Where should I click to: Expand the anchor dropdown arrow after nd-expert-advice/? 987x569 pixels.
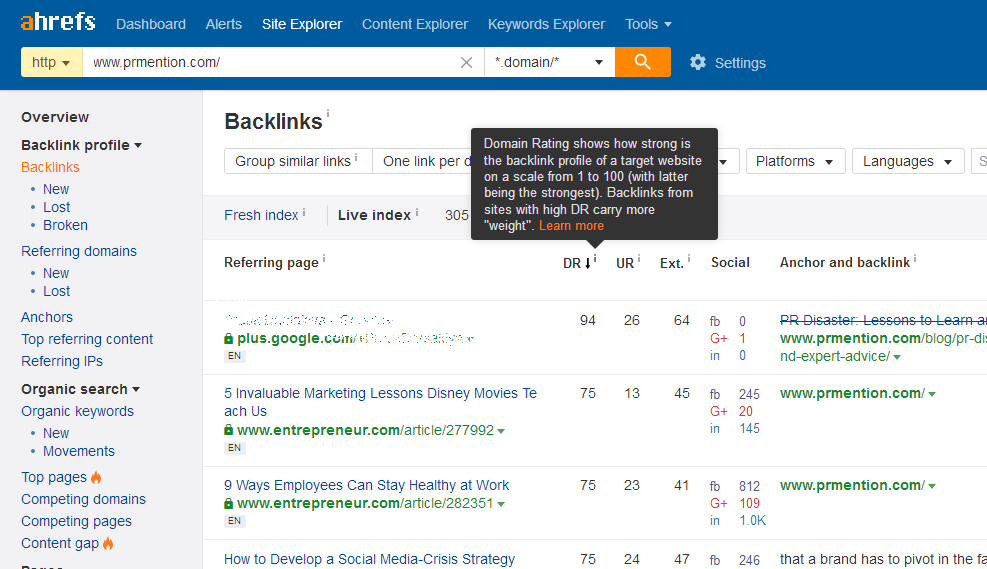(897, 357)
